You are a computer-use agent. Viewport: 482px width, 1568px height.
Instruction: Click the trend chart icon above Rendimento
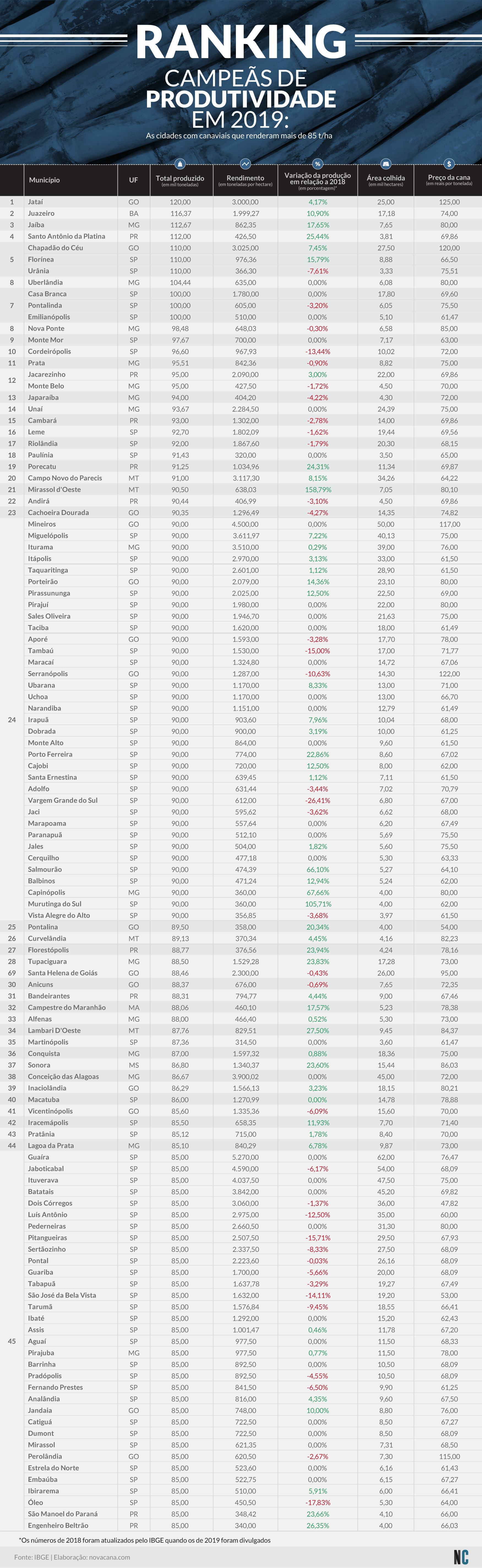click(x=245, y=164)
